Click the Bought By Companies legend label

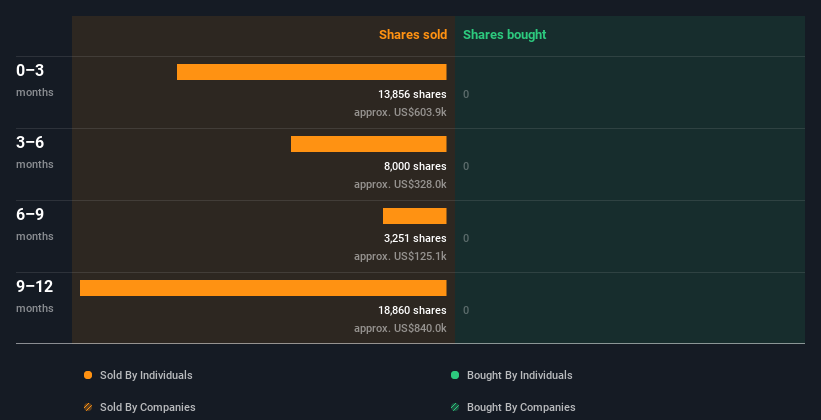521,407
